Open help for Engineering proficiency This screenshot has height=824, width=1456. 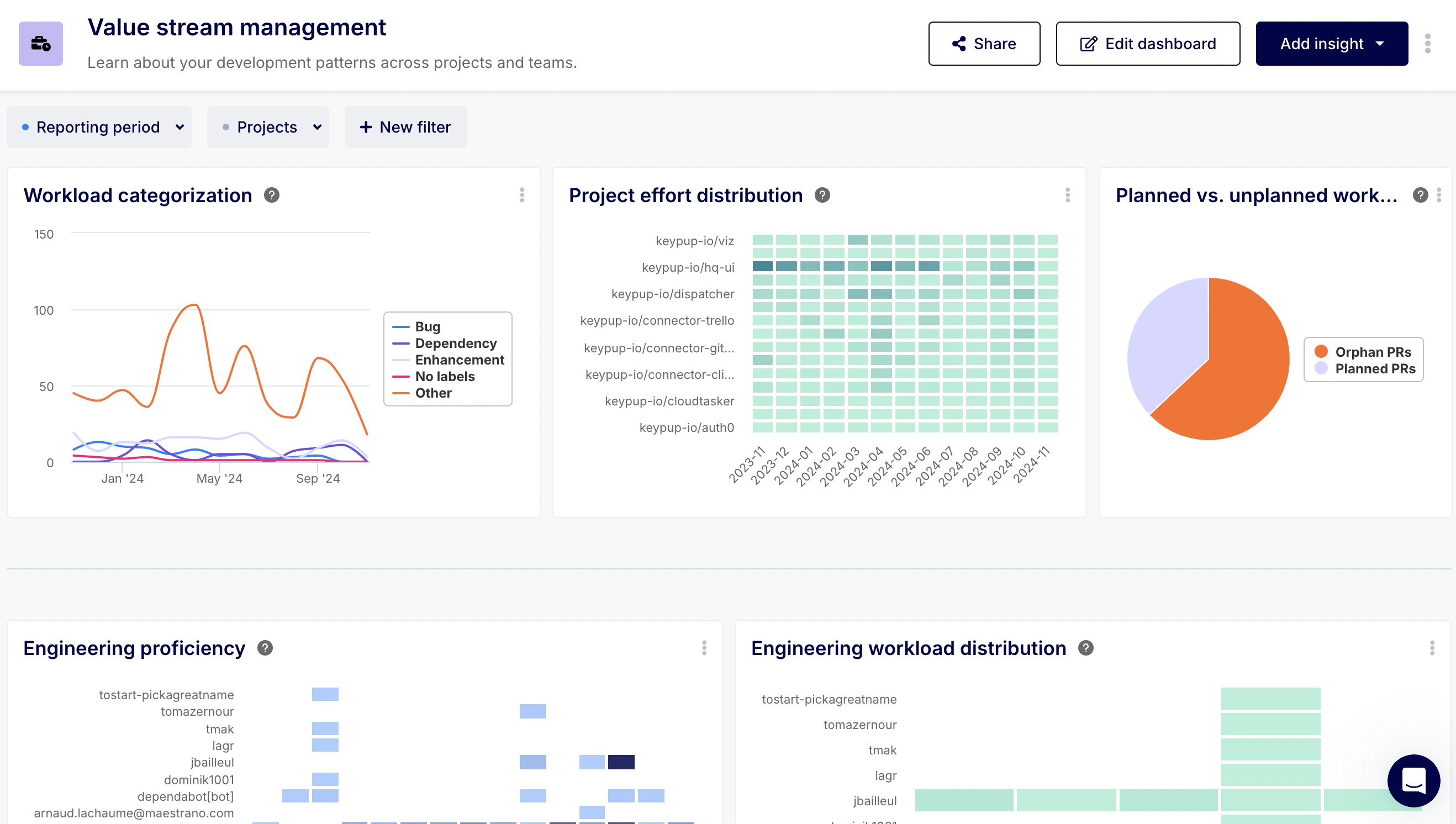click(265, 648)
